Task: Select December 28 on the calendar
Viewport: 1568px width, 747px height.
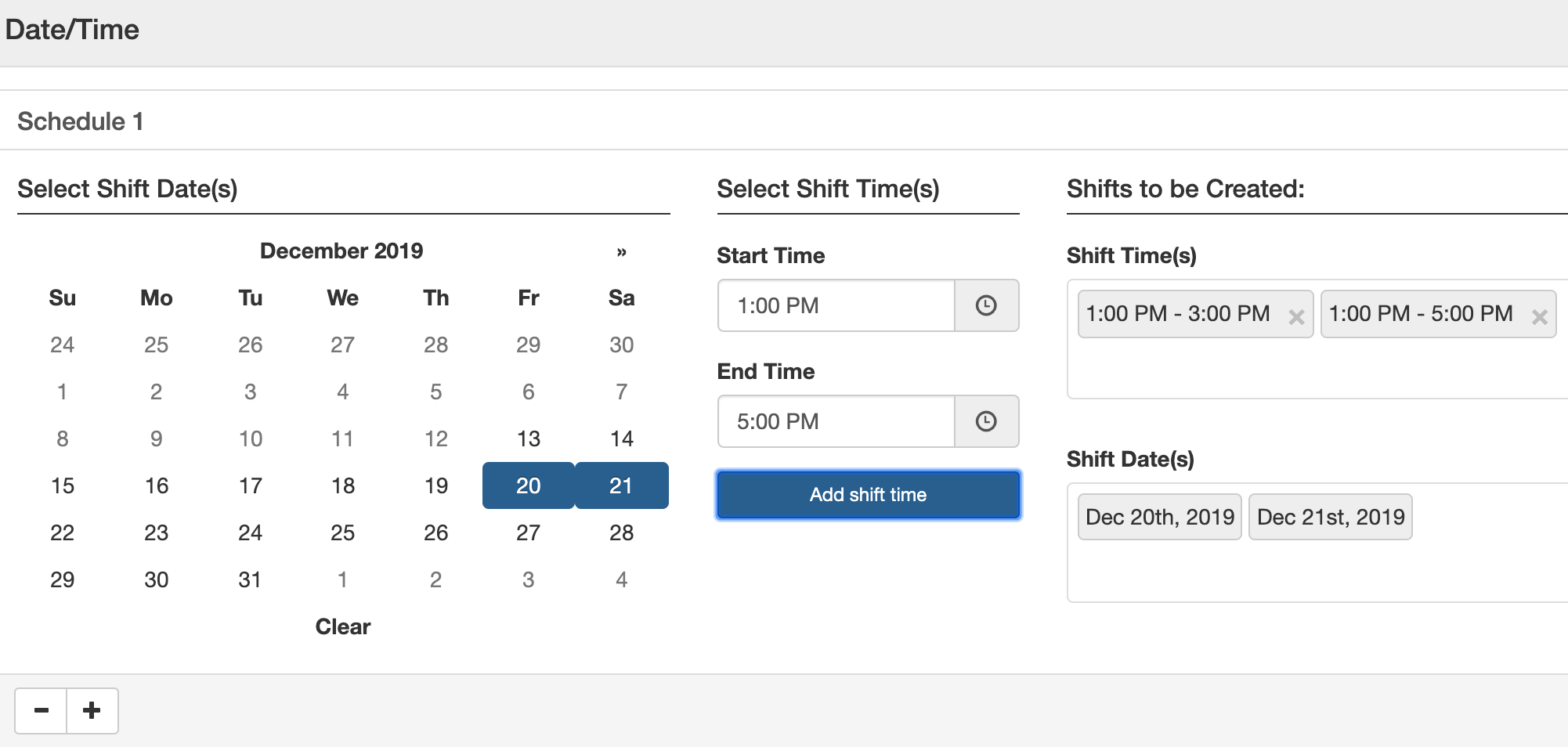Action: (x=621, y=532)
